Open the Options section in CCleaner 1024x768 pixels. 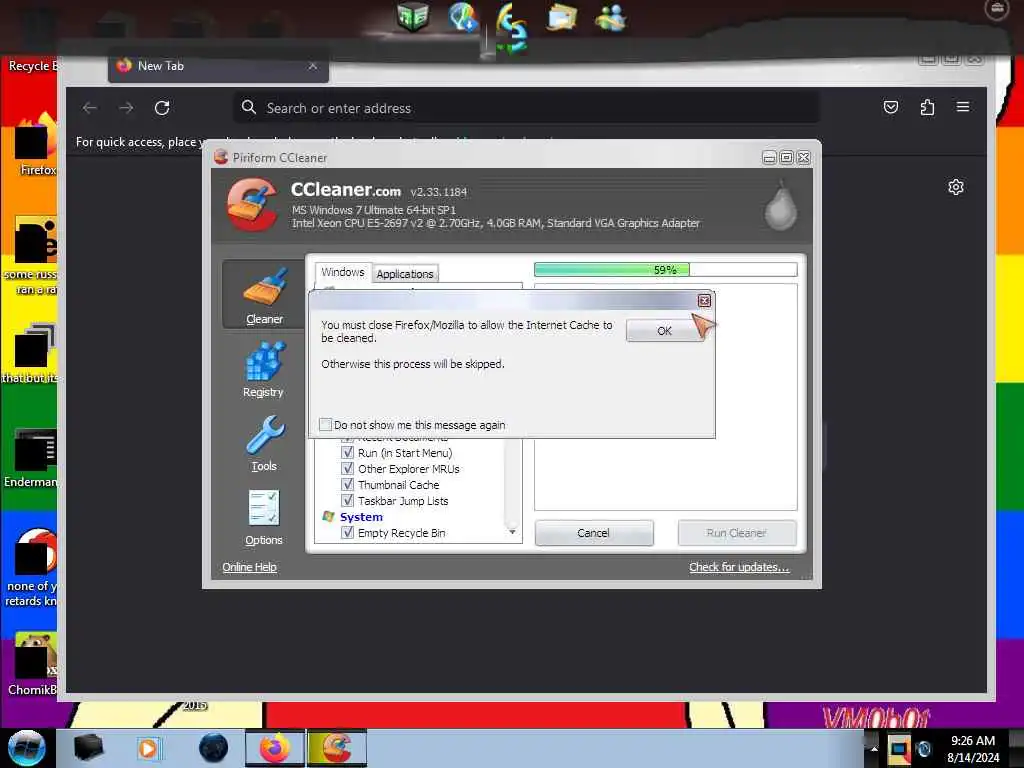(x=264, y=518)
